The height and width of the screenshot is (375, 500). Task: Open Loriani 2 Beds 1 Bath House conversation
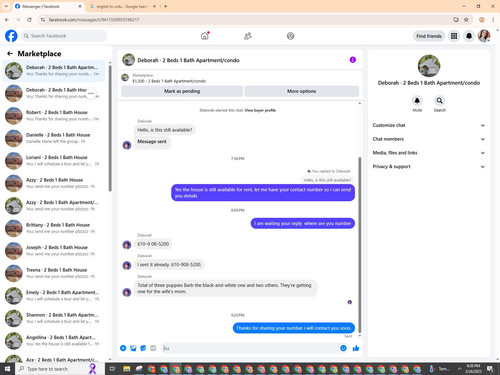point(54,161)
